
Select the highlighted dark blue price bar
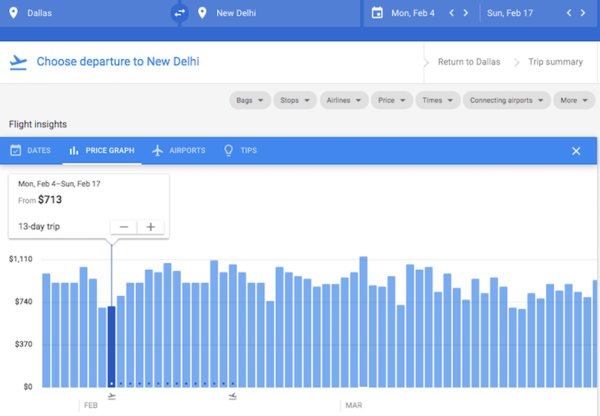tap(111, 345)
